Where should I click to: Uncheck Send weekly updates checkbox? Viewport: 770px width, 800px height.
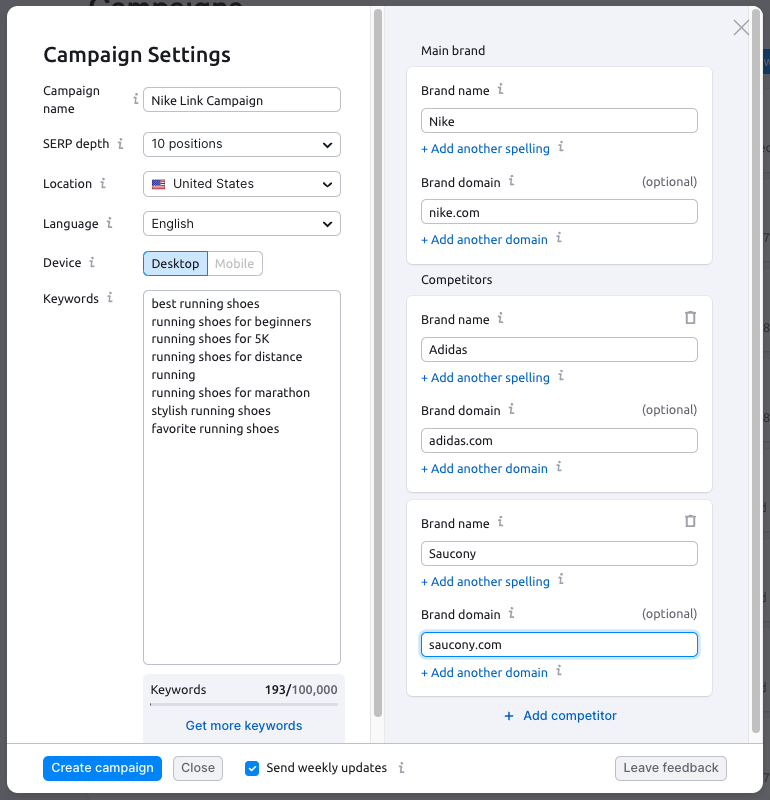click(x=252, y=768)
